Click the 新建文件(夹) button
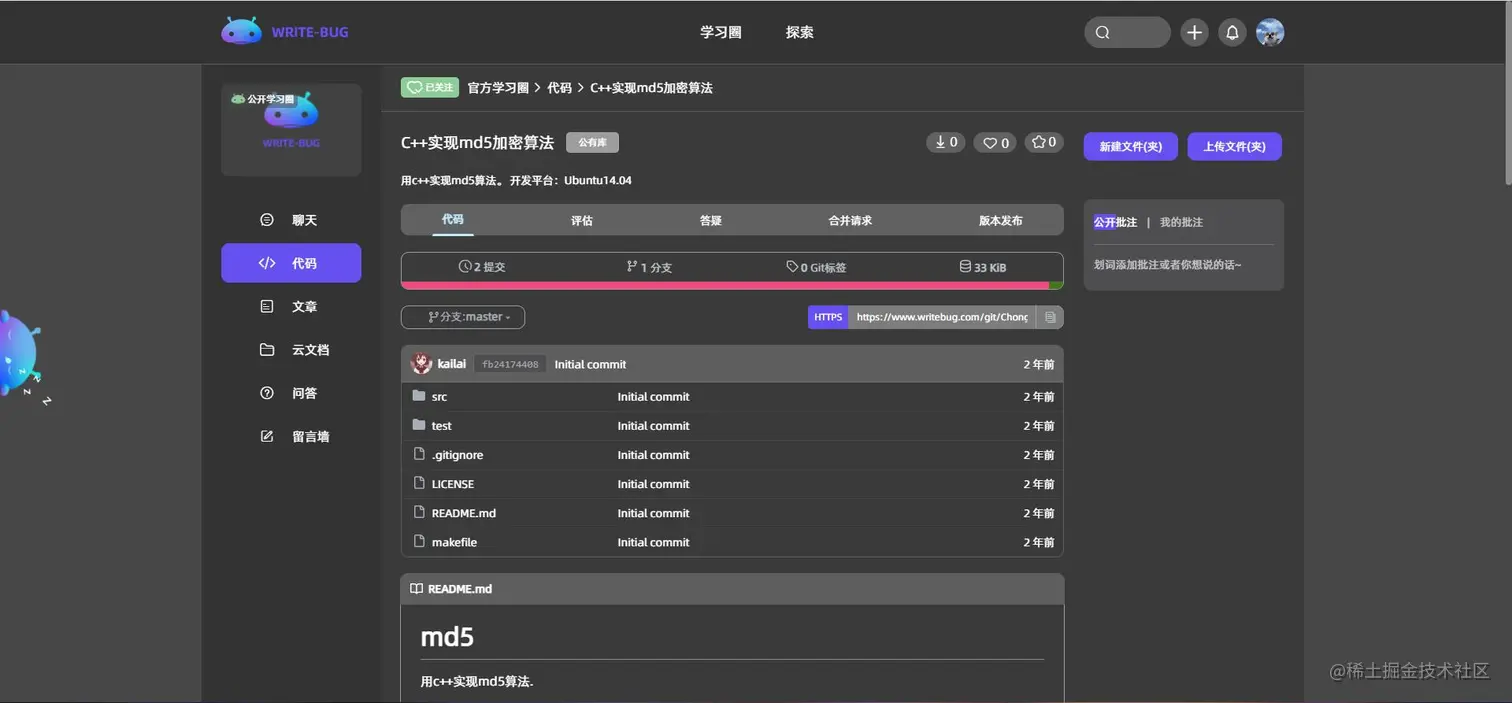1512x703 pixels. [1131, 146]
